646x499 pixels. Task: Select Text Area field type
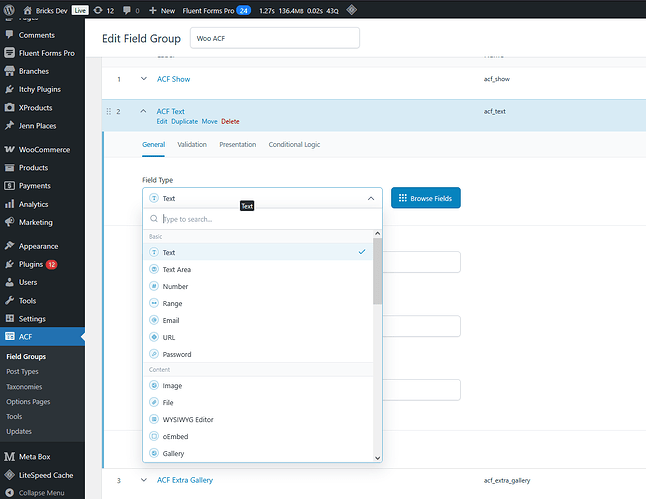pos(258,269)
